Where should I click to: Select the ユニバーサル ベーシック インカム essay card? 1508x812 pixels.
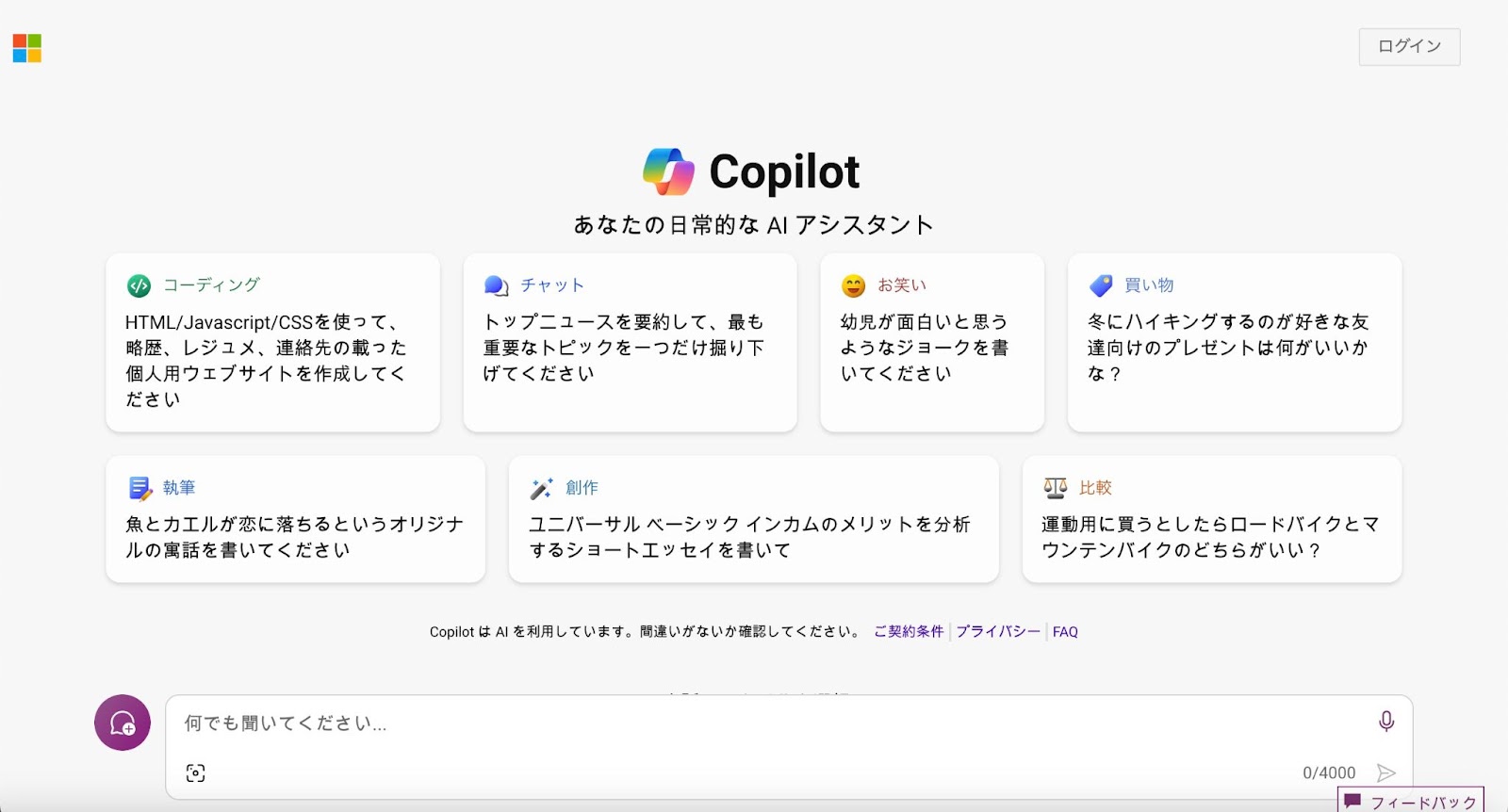pos(754,519)
